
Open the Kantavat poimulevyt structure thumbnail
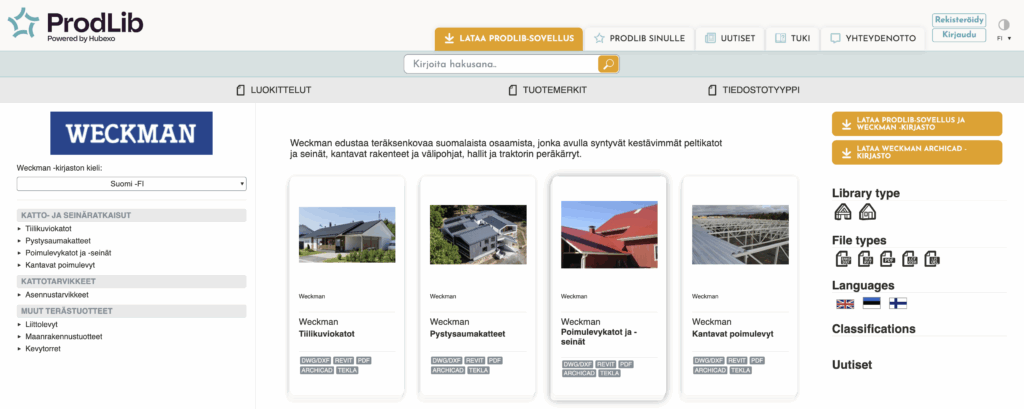point(741,235)
